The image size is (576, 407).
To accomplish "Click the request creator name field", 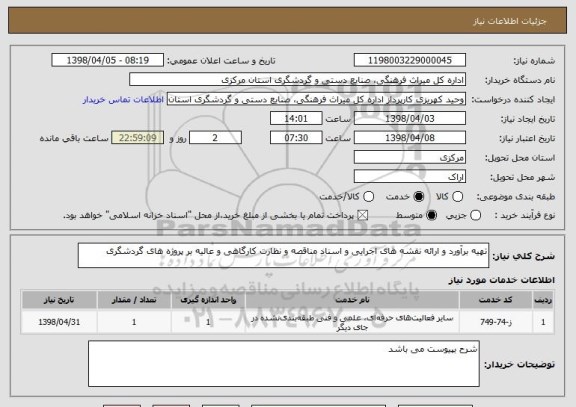I will coord(316,99).
